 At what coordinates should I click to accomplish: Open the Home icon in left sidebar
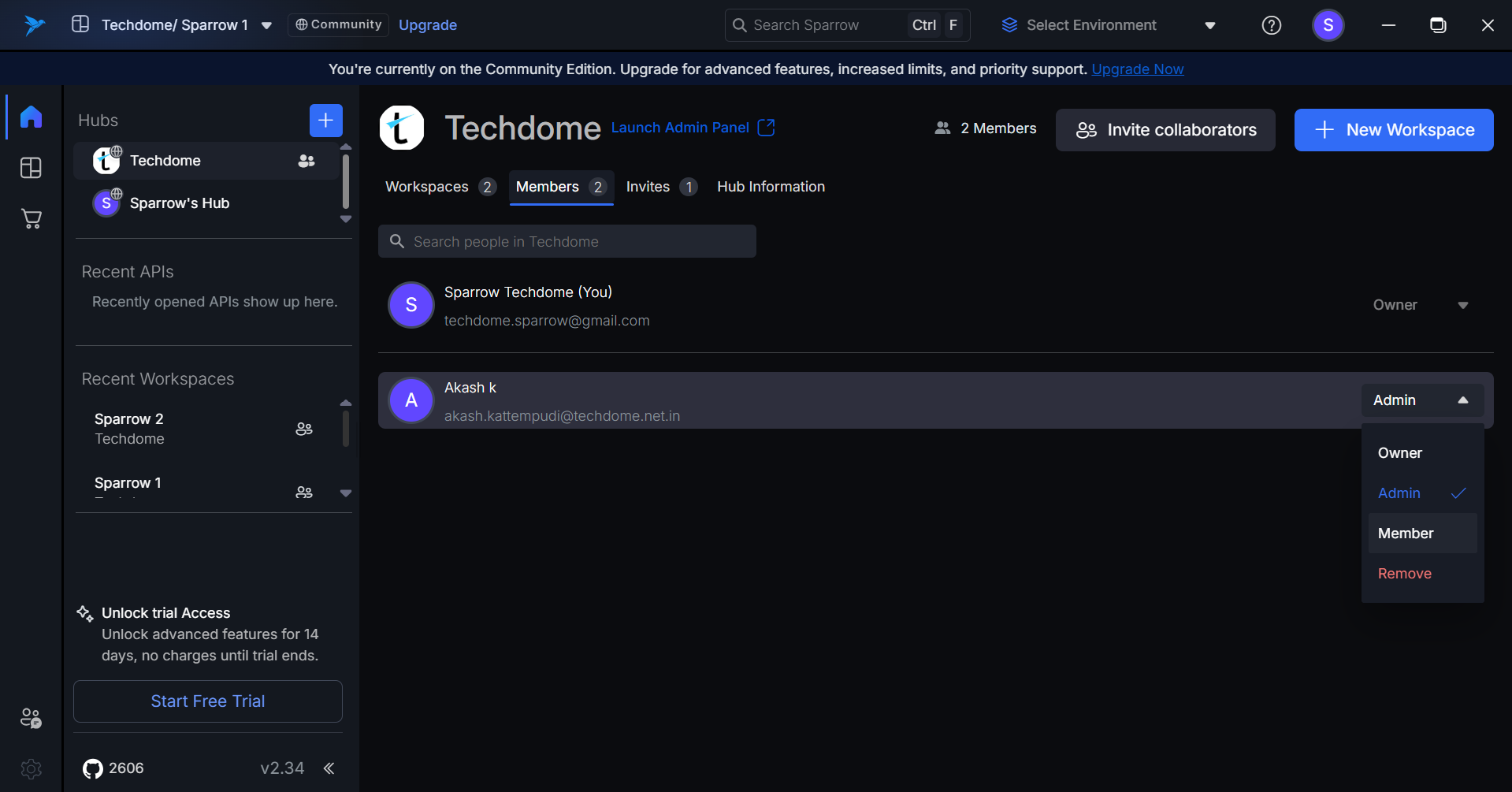click(x=31, y=117)
